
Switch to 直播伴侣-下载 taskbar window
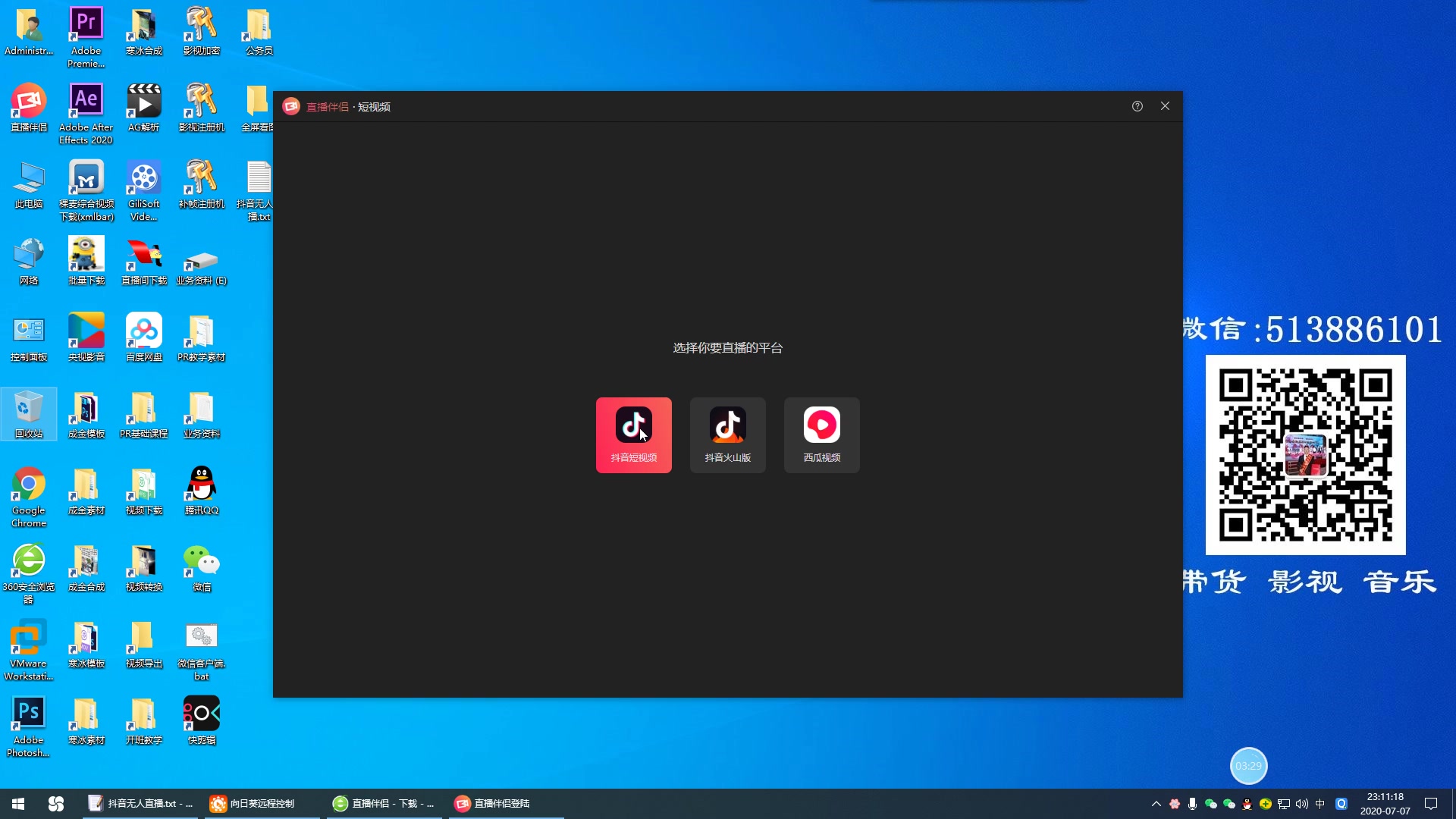click(382, 803)
